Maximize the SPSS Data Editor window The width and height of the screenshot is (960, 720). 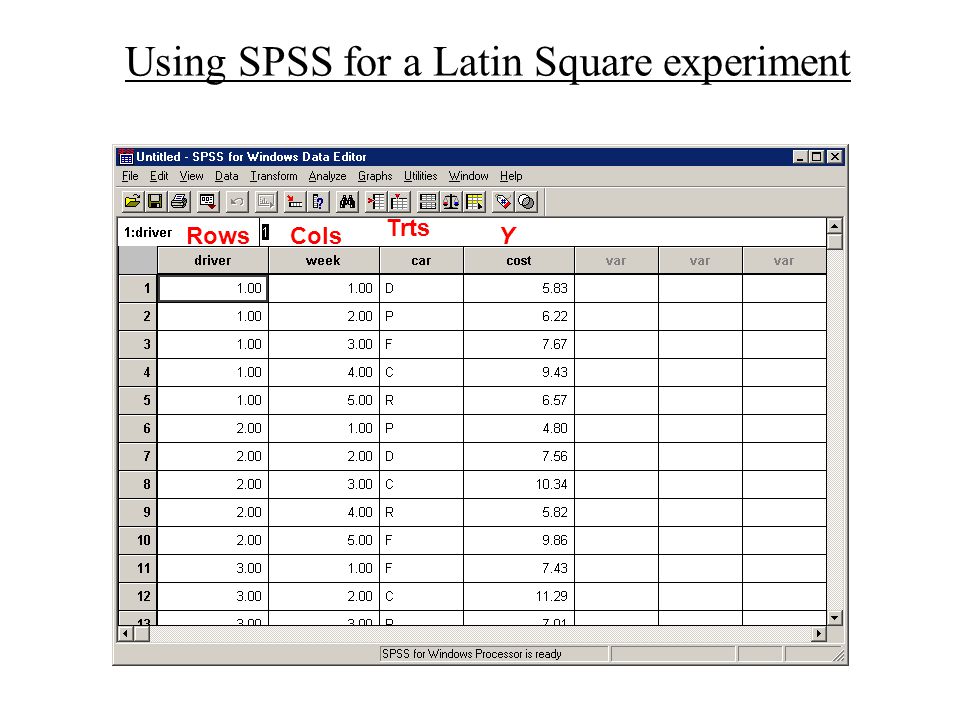point(816,157)
